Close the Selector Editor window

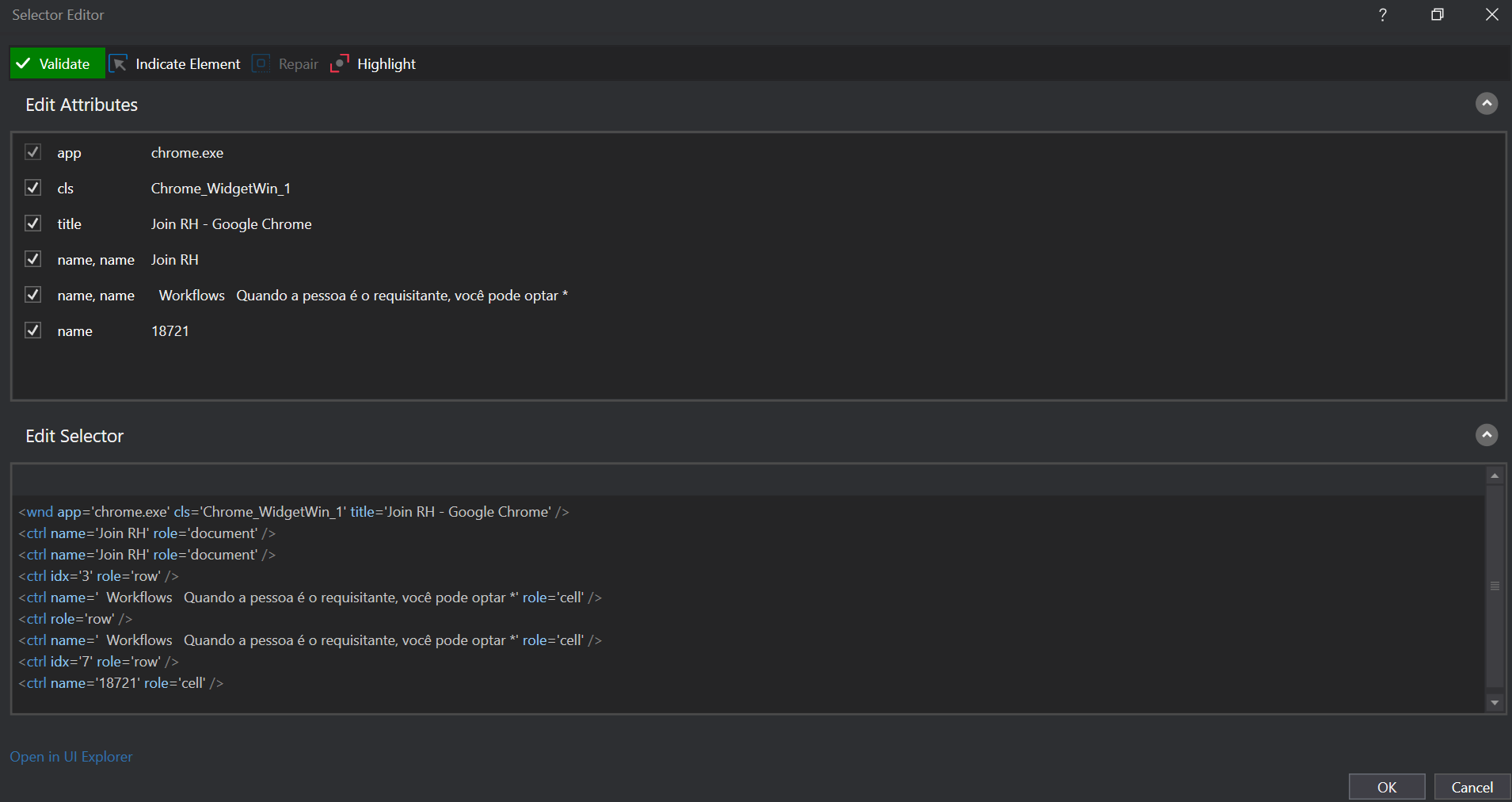pos(1491,15)
